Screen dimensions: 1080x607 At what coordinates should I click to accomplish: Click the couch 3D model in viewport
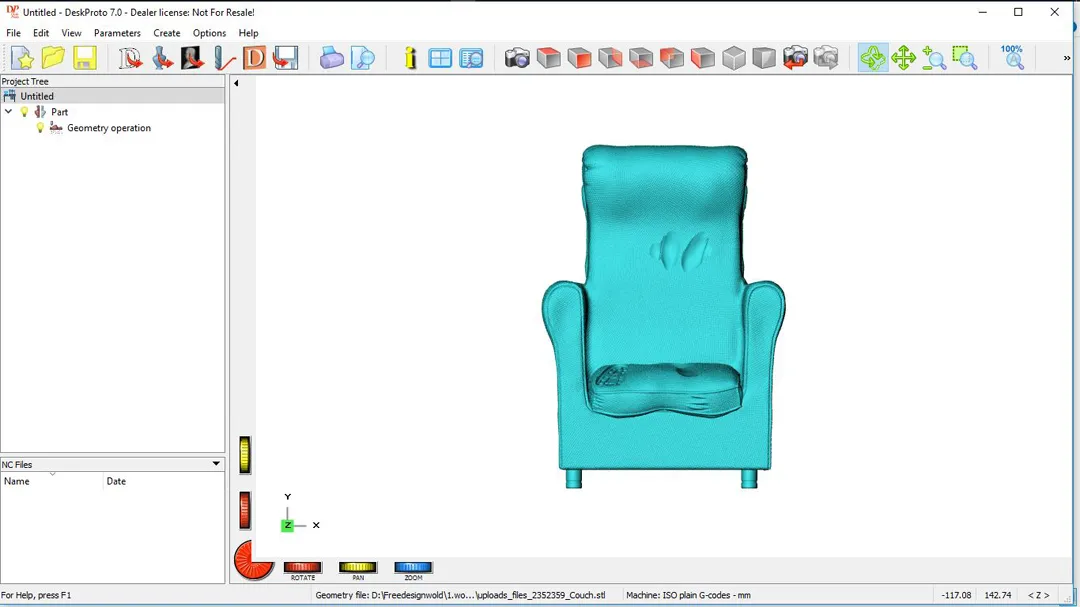[663, 317]
